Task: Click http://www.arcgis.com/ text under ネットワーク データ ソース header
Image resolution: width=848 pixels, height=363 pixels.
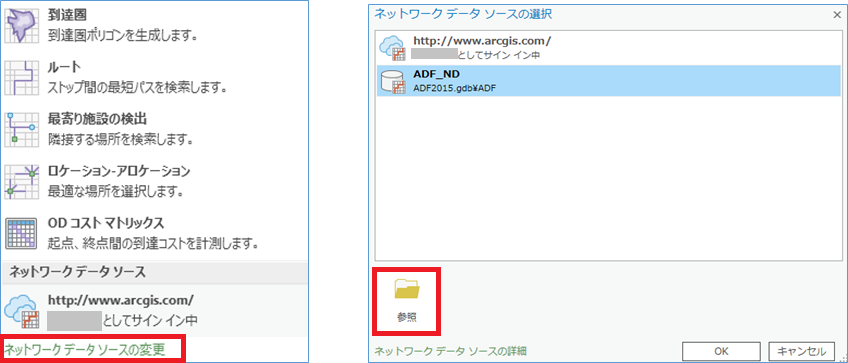Action: [x=121, y=300]
